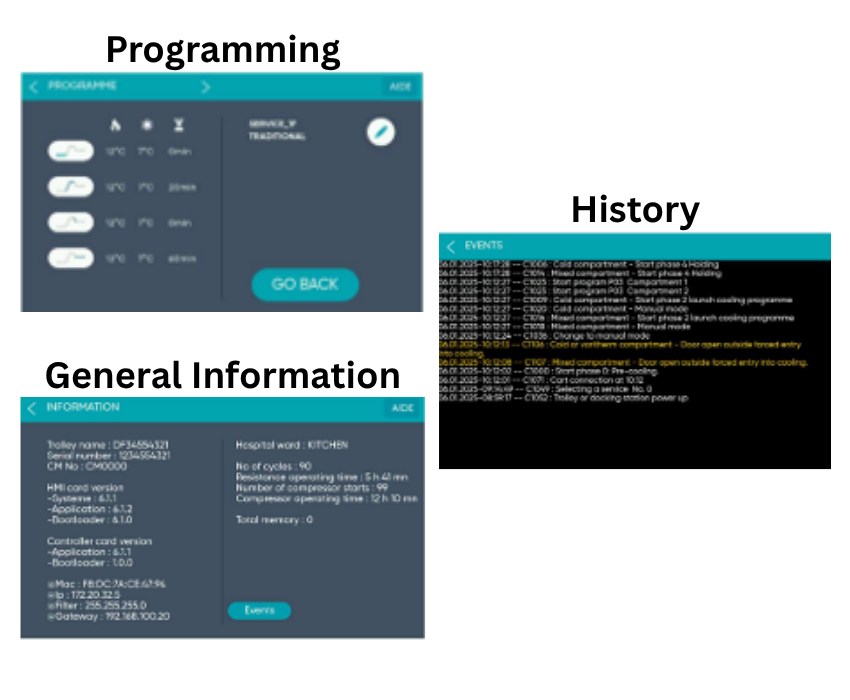Select yellow Mixed compartment door open alert
The height and width of the screenshot is (700, 850).
(623, 362)
